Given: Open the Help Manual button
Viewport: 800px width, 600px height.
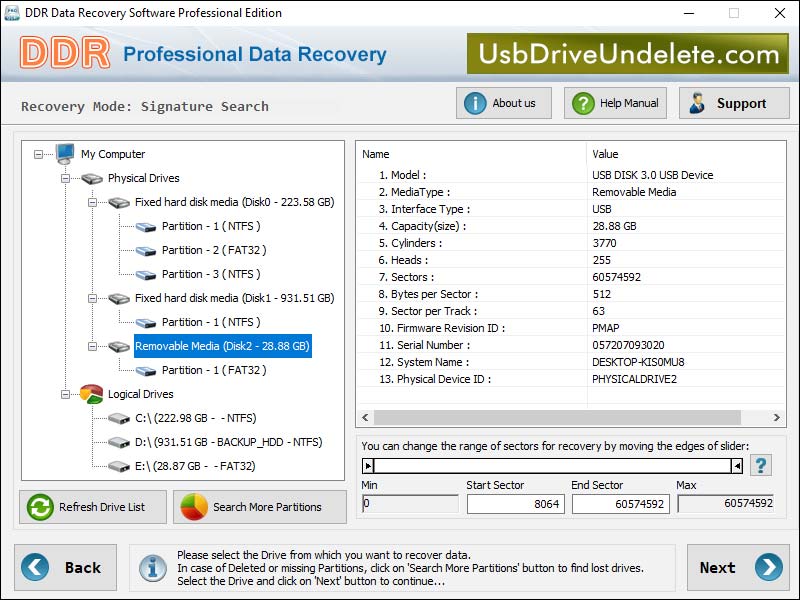Looking at the screenshot, I should click(x=615, y=103).
